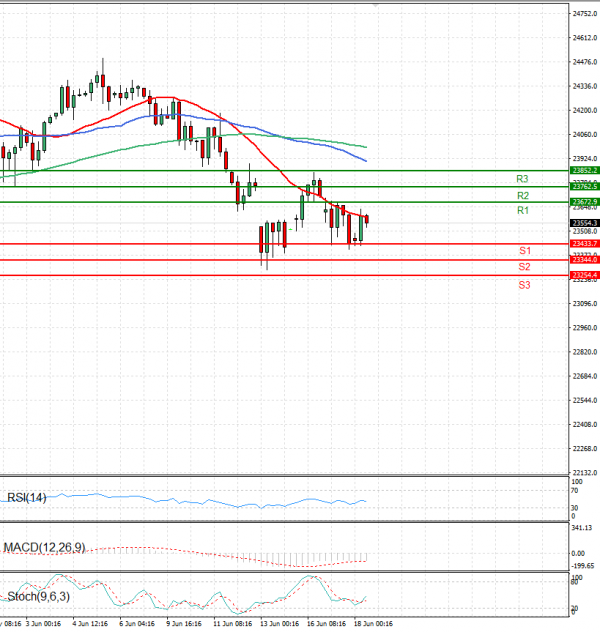Click the 9 Jun 16:16 time label
Viewport: 600px width, 632px height.
(x=184, y=624)
